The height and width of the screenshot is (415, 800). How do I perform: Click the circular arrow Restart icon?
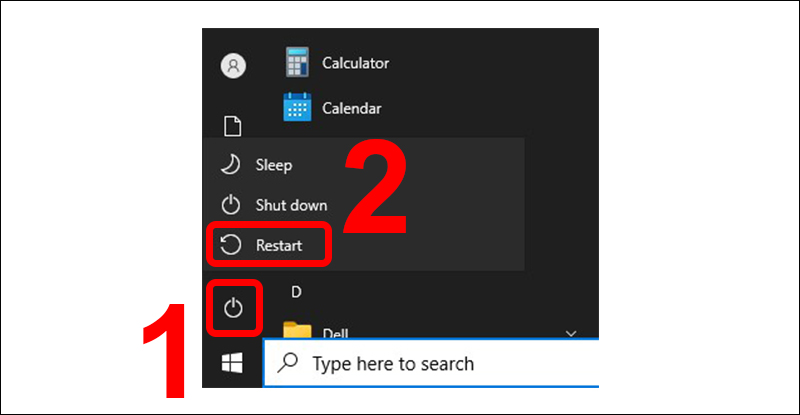(x=231, y=244)
